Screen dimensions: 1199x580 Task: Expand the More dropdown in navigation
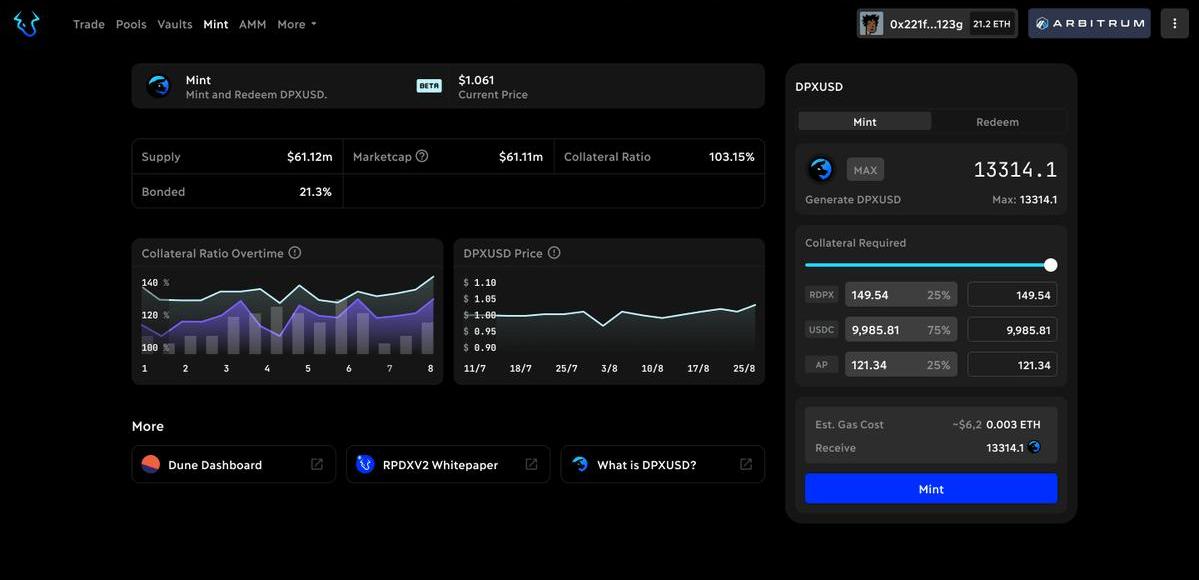296,24
